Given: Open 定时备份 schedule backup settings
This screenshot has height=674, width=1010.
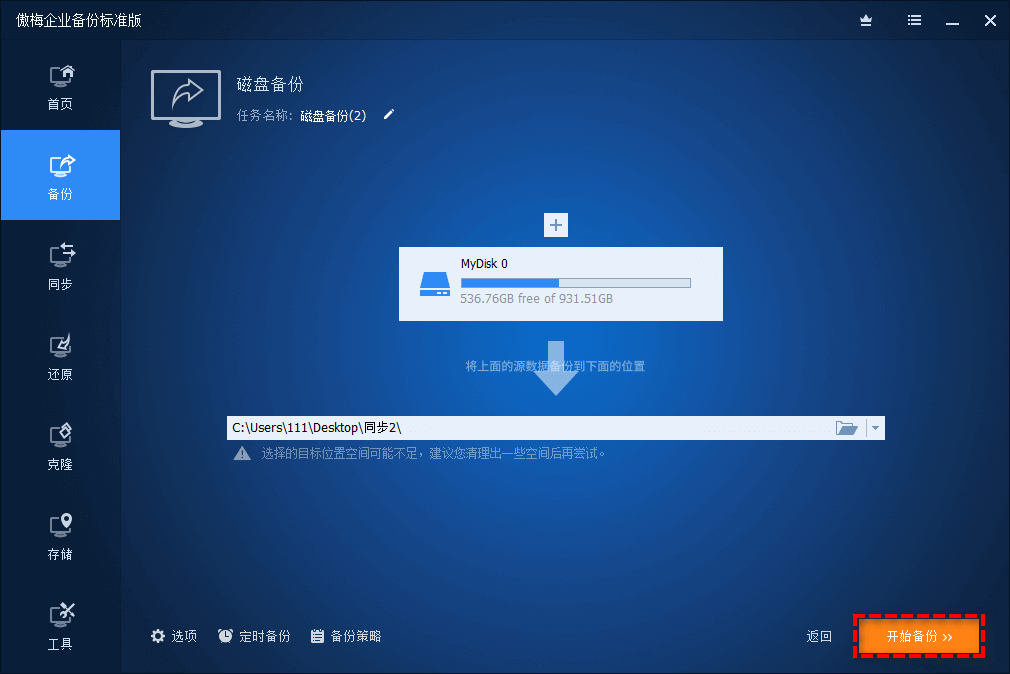Looking at the screenshot, I should (254, 636).
